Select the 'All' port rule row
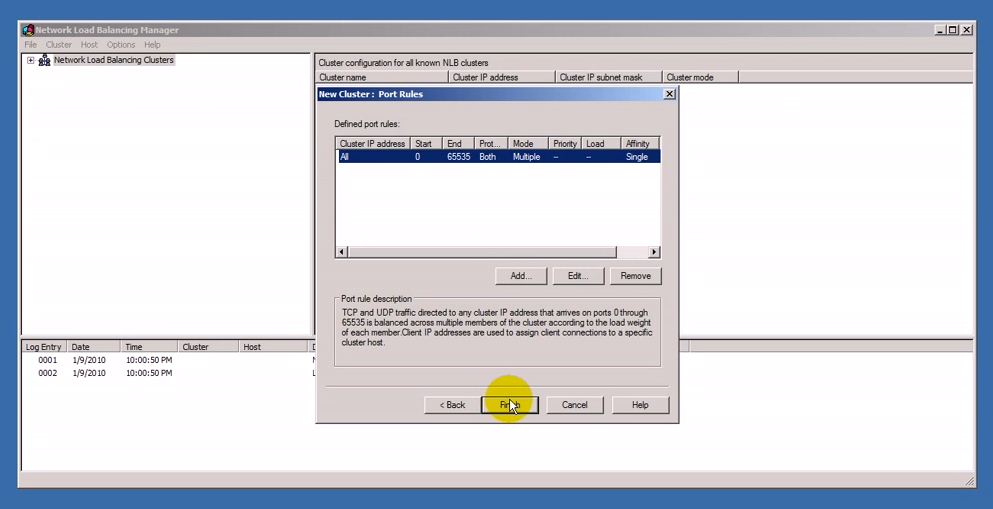Screen dimensions: 993x509 point(498,157)
